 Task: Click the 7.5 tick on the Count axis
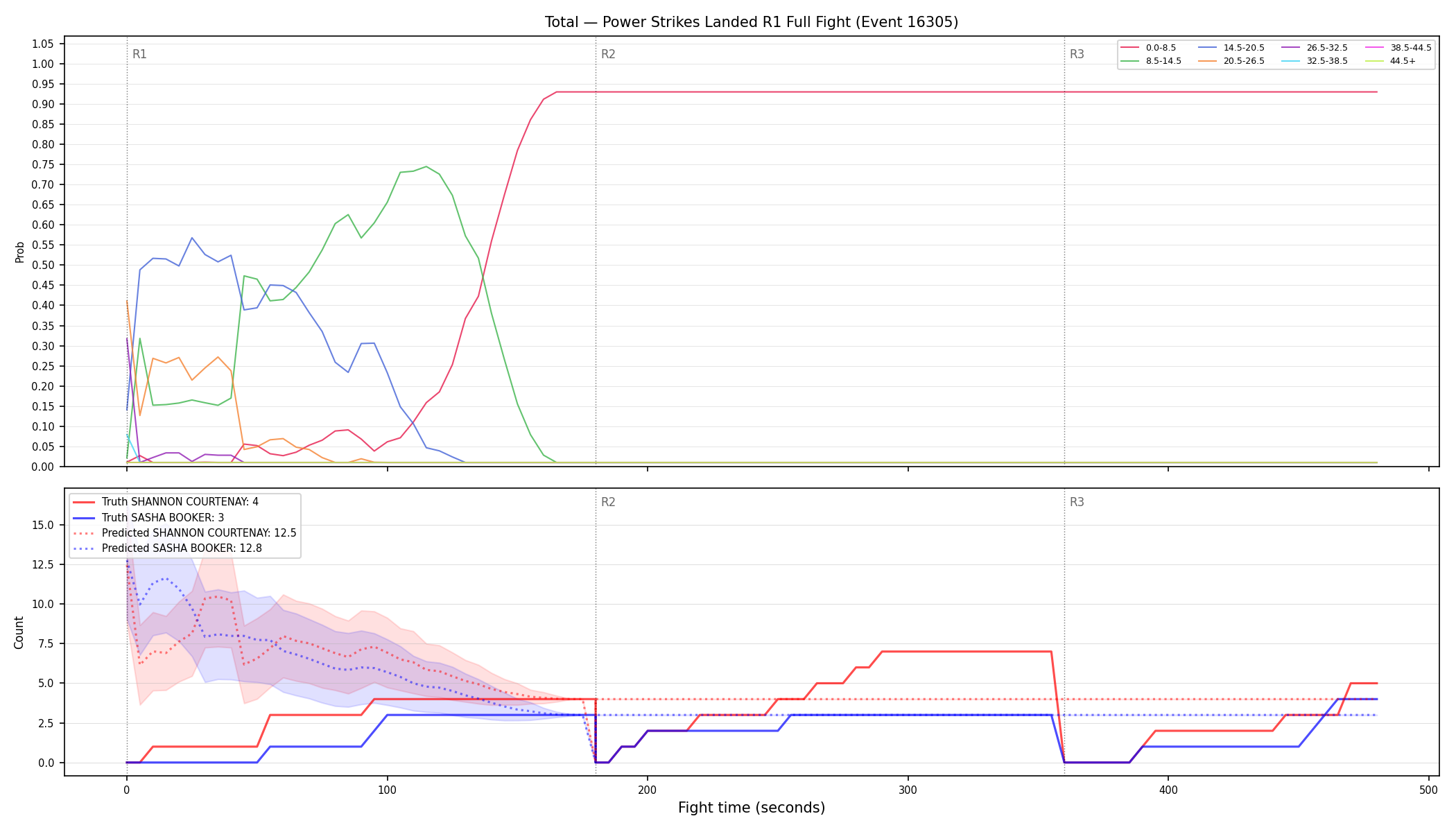tap(46, 643)
